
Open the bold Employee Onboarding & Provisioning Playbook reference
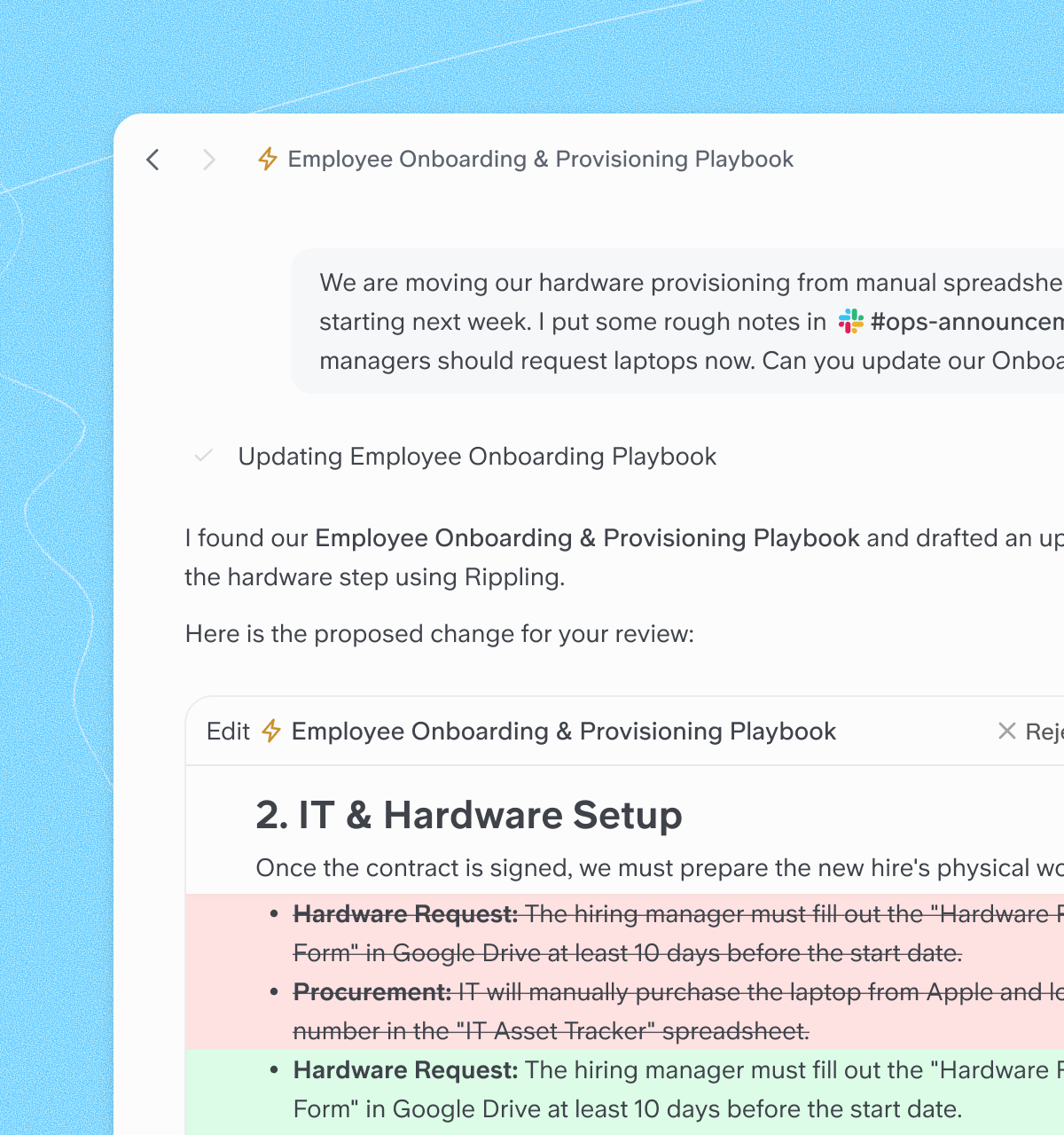point(587,537)
